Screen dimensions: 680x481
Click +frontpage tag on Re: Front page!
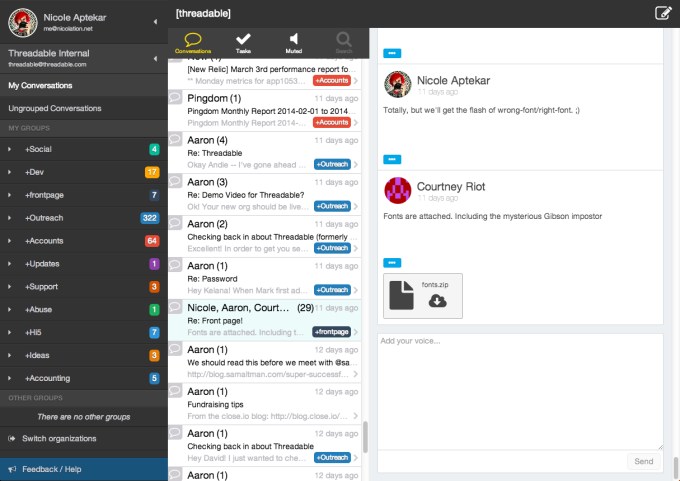331,332
